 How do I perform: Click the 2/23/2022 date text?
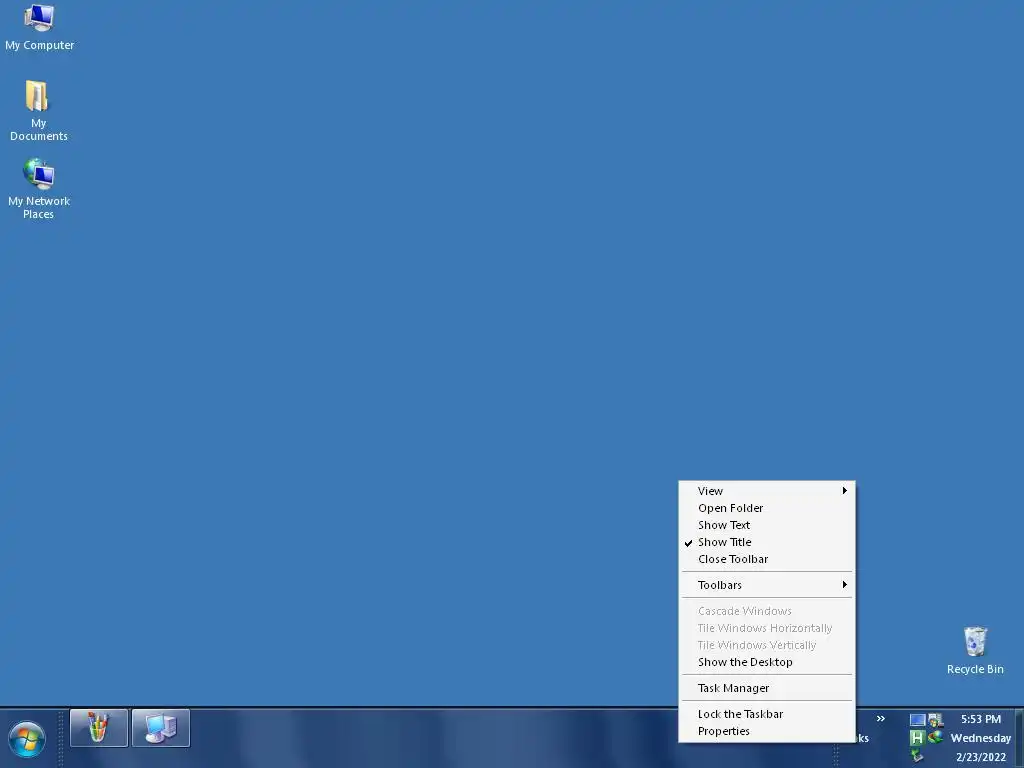pyautogui.click(x=980, y=758)
